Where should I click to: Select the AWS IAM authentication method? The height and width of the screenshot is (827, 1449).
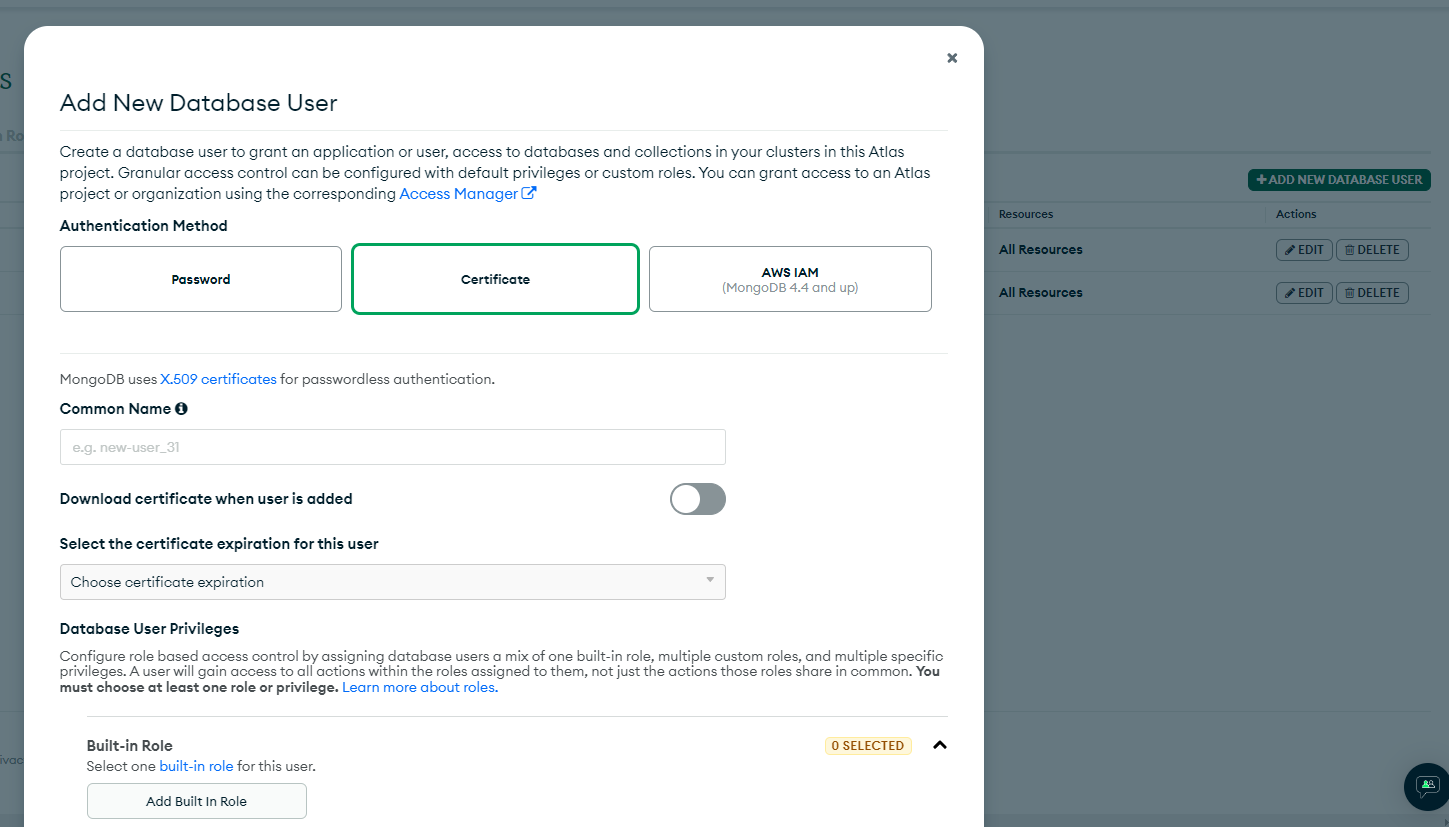(x=790, y=278)
